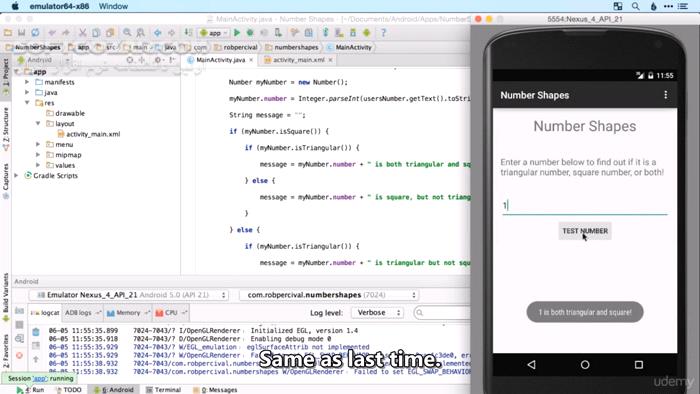Expand the menu folder

(x=38, y=144)
